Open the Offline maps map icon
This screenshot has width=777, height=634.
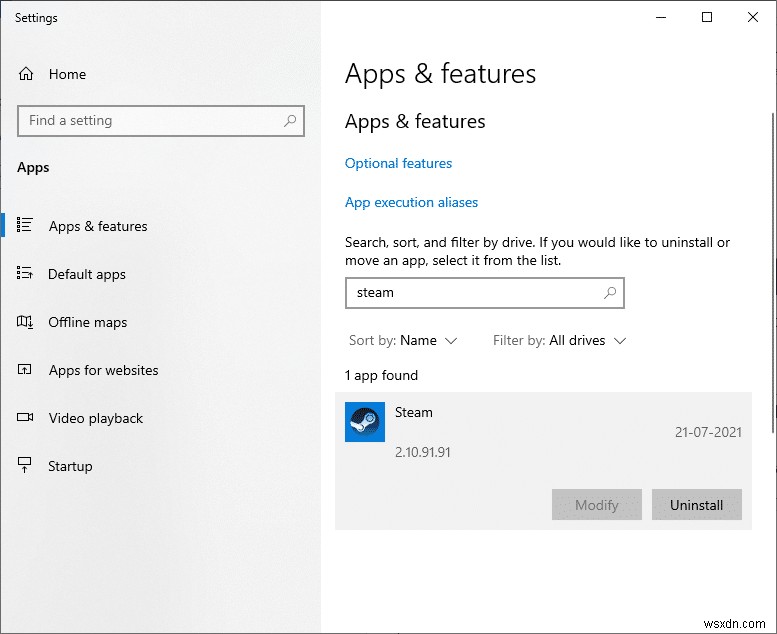(26, 322)
